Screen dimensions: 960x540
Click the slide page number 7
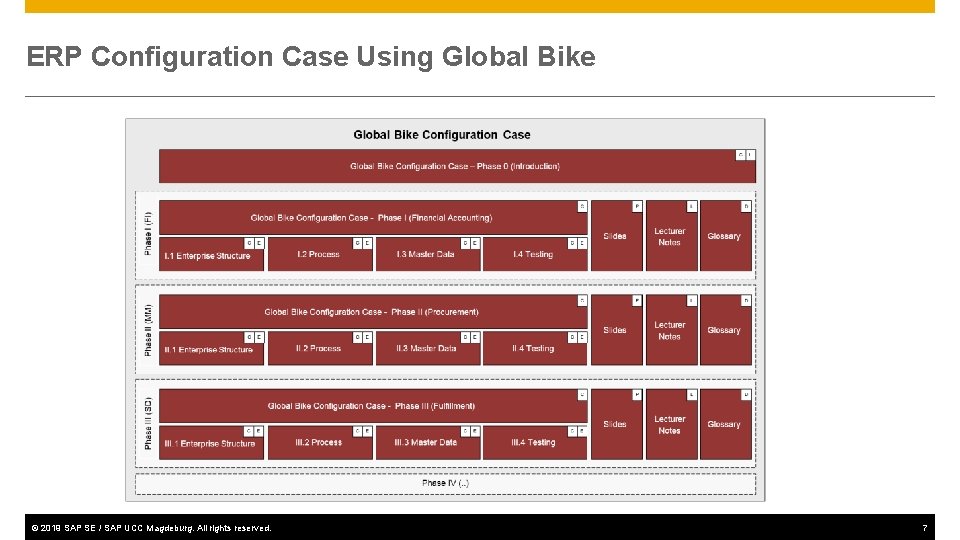pos(924,528)
